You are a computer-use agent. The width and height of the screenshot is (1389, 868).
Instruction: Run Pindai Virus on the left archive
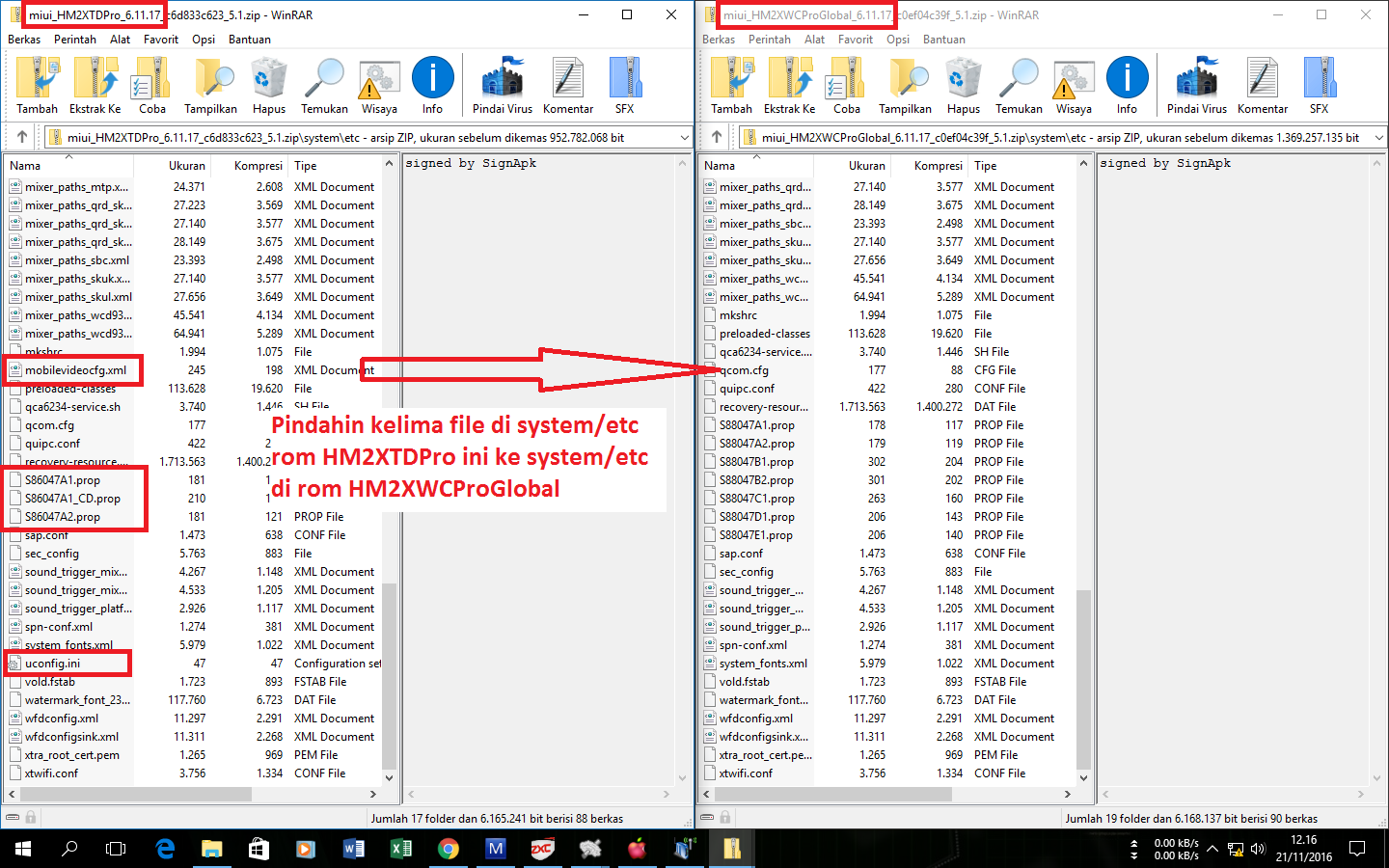[x=502, y=84]
